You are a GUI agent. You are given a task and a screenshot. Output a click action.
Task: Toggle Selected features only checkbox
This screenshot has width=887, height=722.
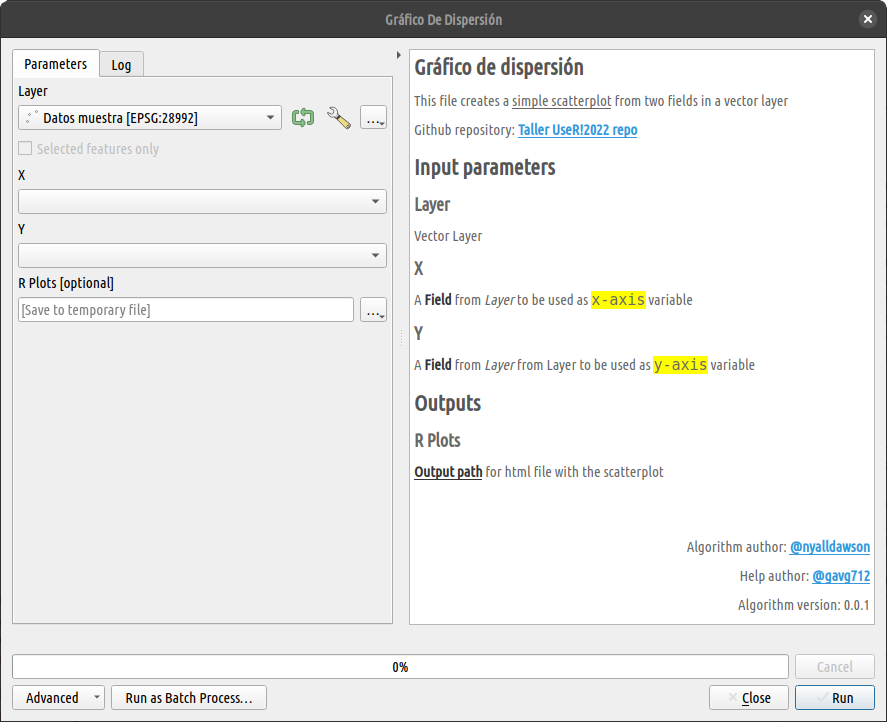coord(25,149)
